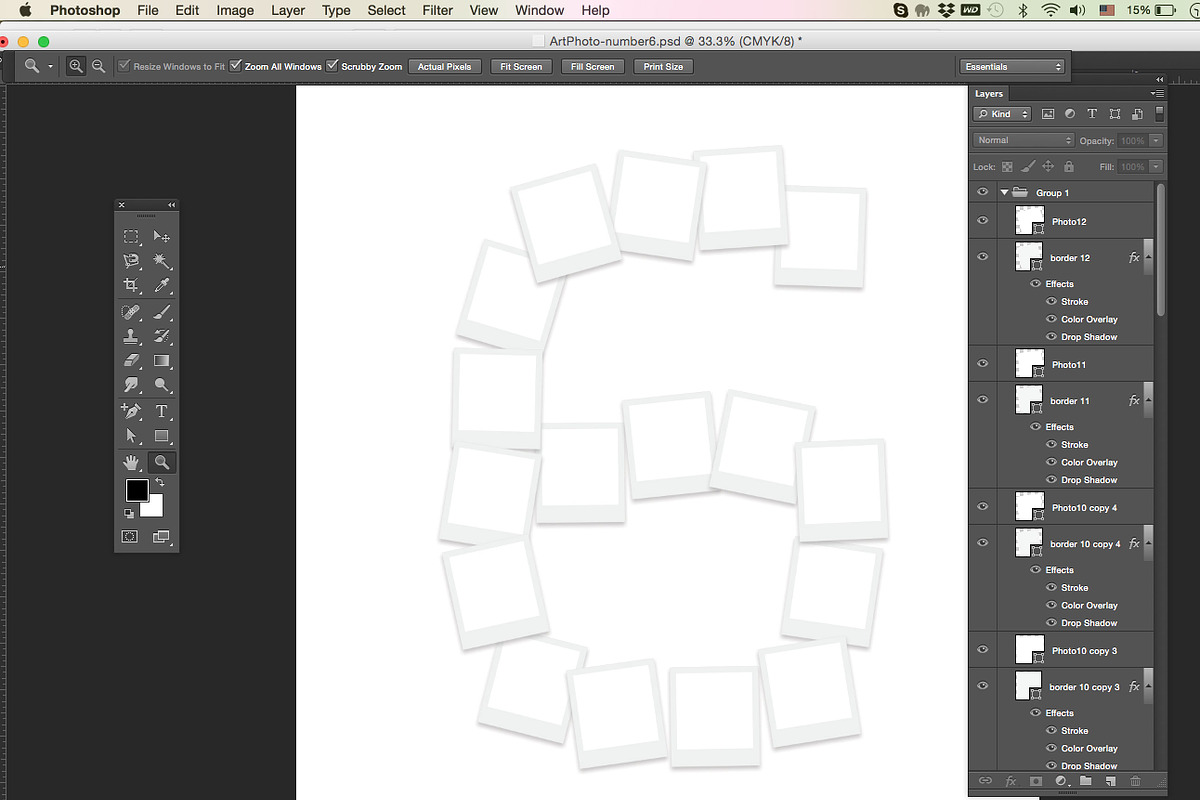
Task: Open the Window menu
Action: tap(539, 10)
